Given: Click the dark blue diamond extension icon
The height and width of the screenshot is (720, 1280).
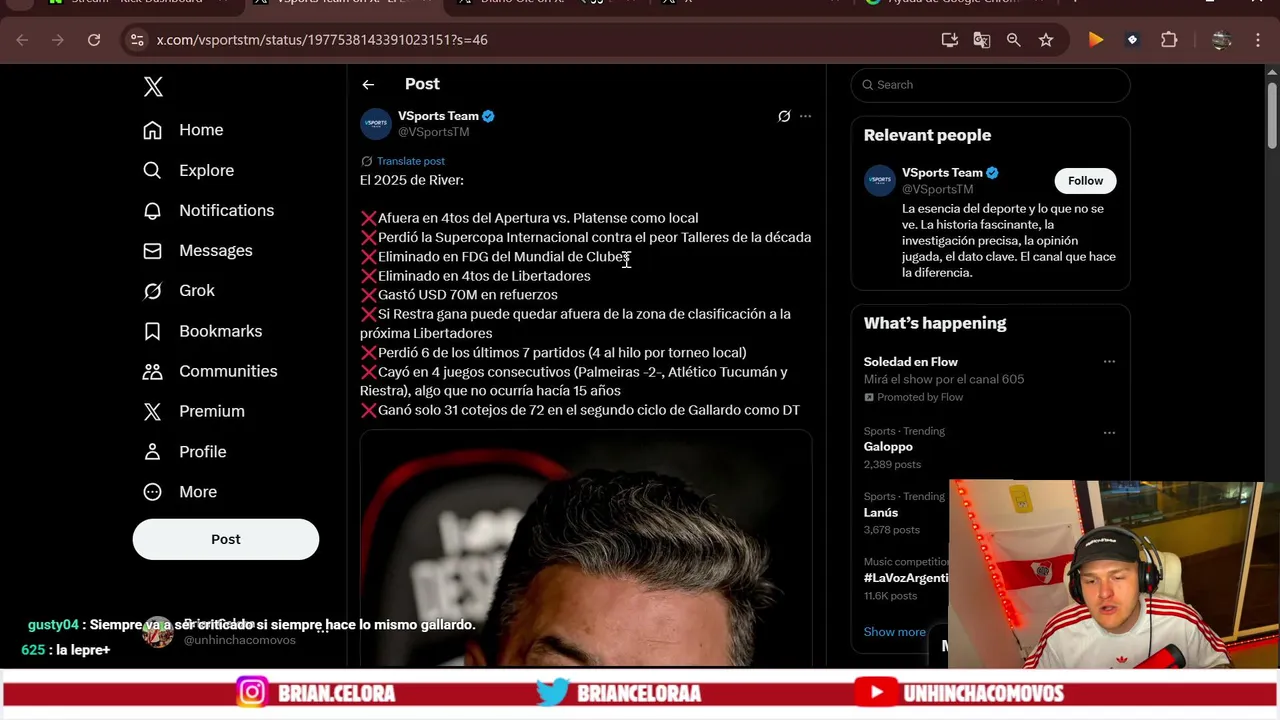Looking at the screenshot, I should point(1132,40).
